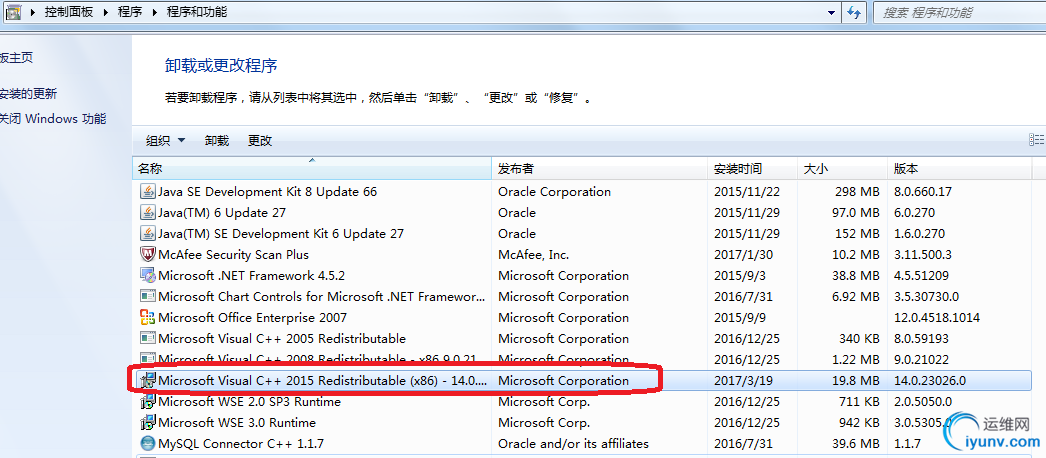Open the address bar history dropdown arrow
The width and height of the screenshot is (1046, 458).
coord(831,12)
